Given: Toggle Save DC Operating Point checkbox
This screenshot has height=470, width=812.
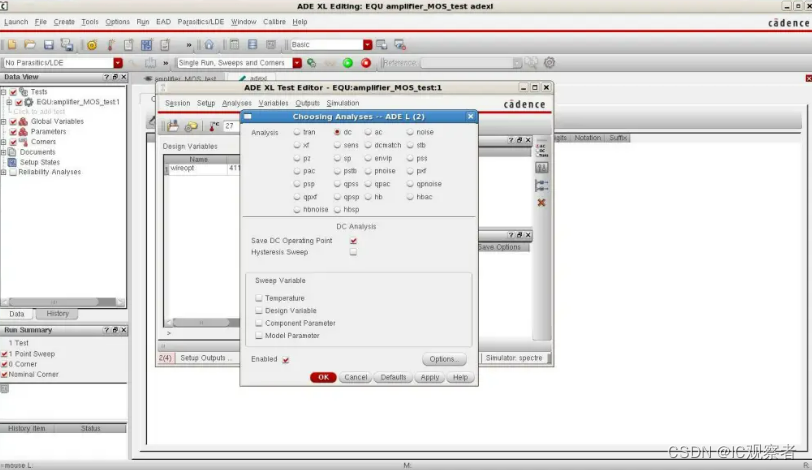Looking at the screenshot, I should click(x=353, y=241).
